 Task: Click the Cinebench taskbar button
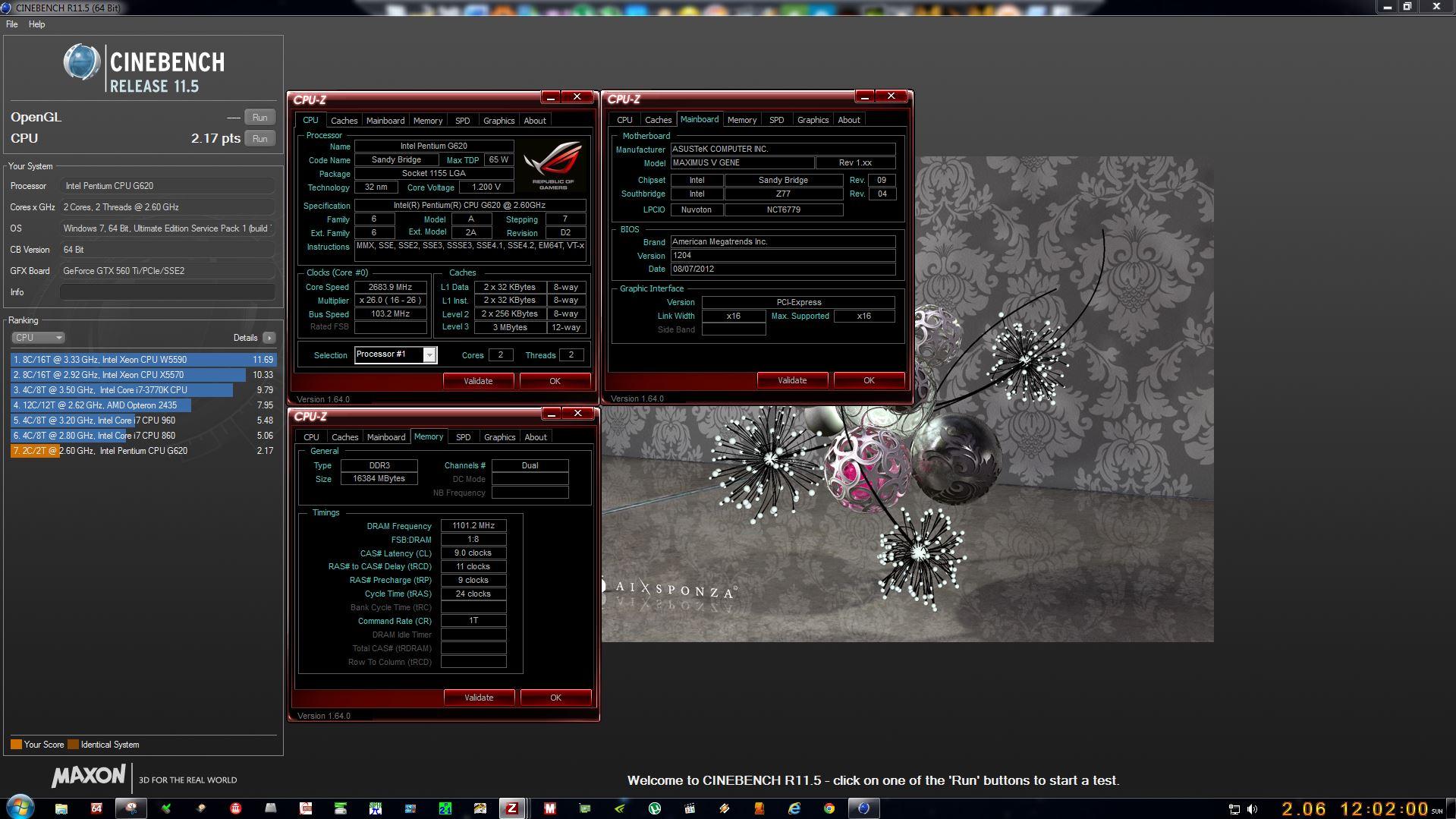point(863,808)
